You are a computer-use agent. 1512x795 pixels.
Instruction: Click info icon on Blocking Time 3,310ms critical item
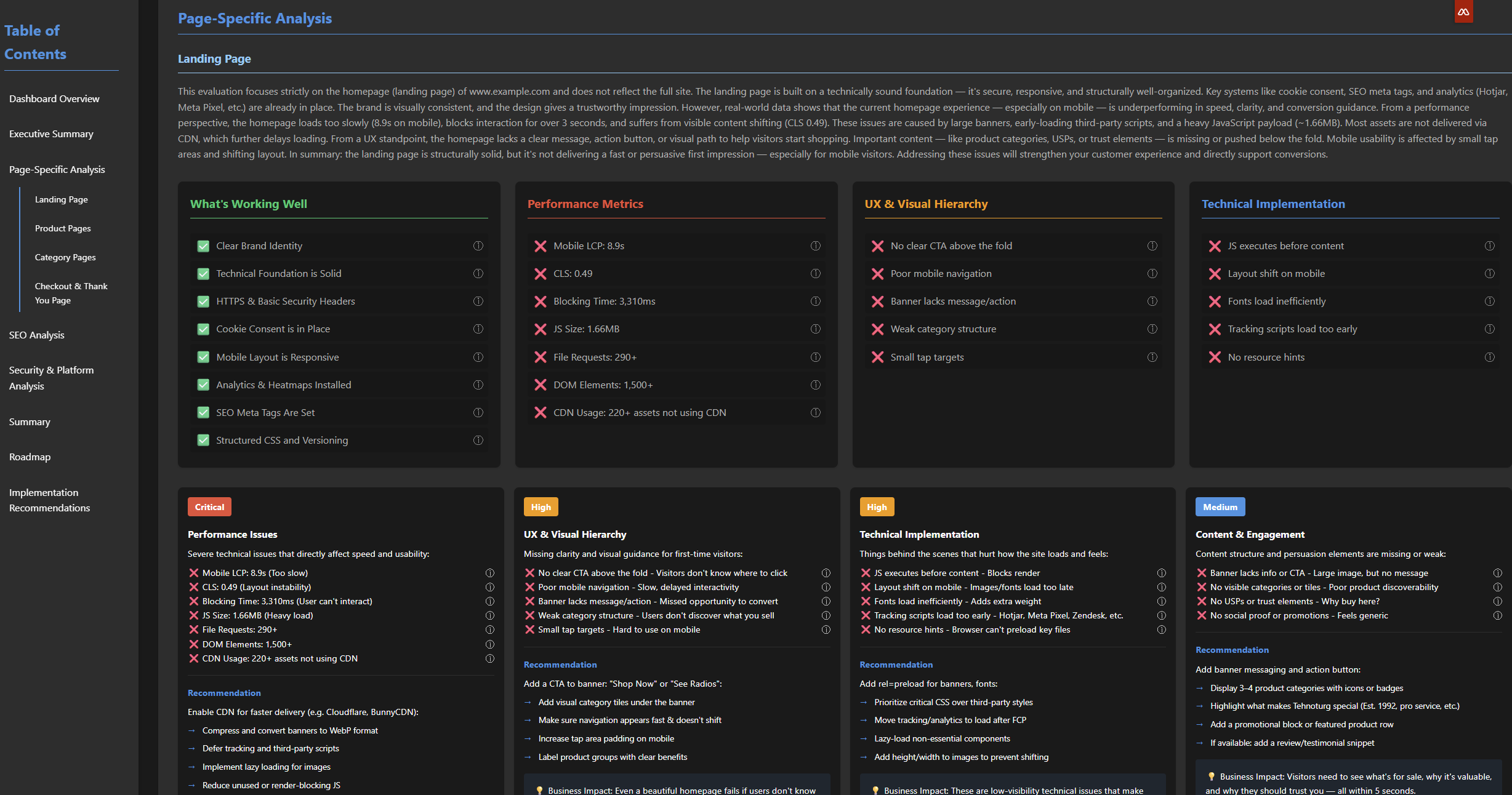(x=489, y=601)
